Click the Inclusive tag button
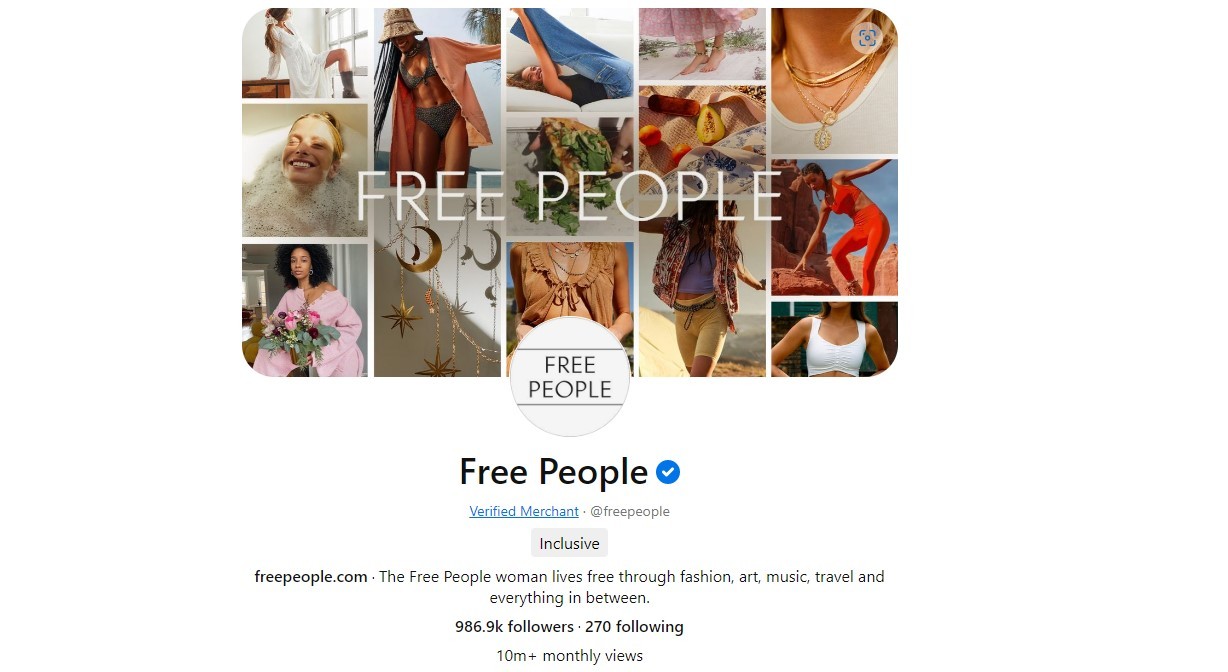1228x672 pixels. [x=569, y=544]
